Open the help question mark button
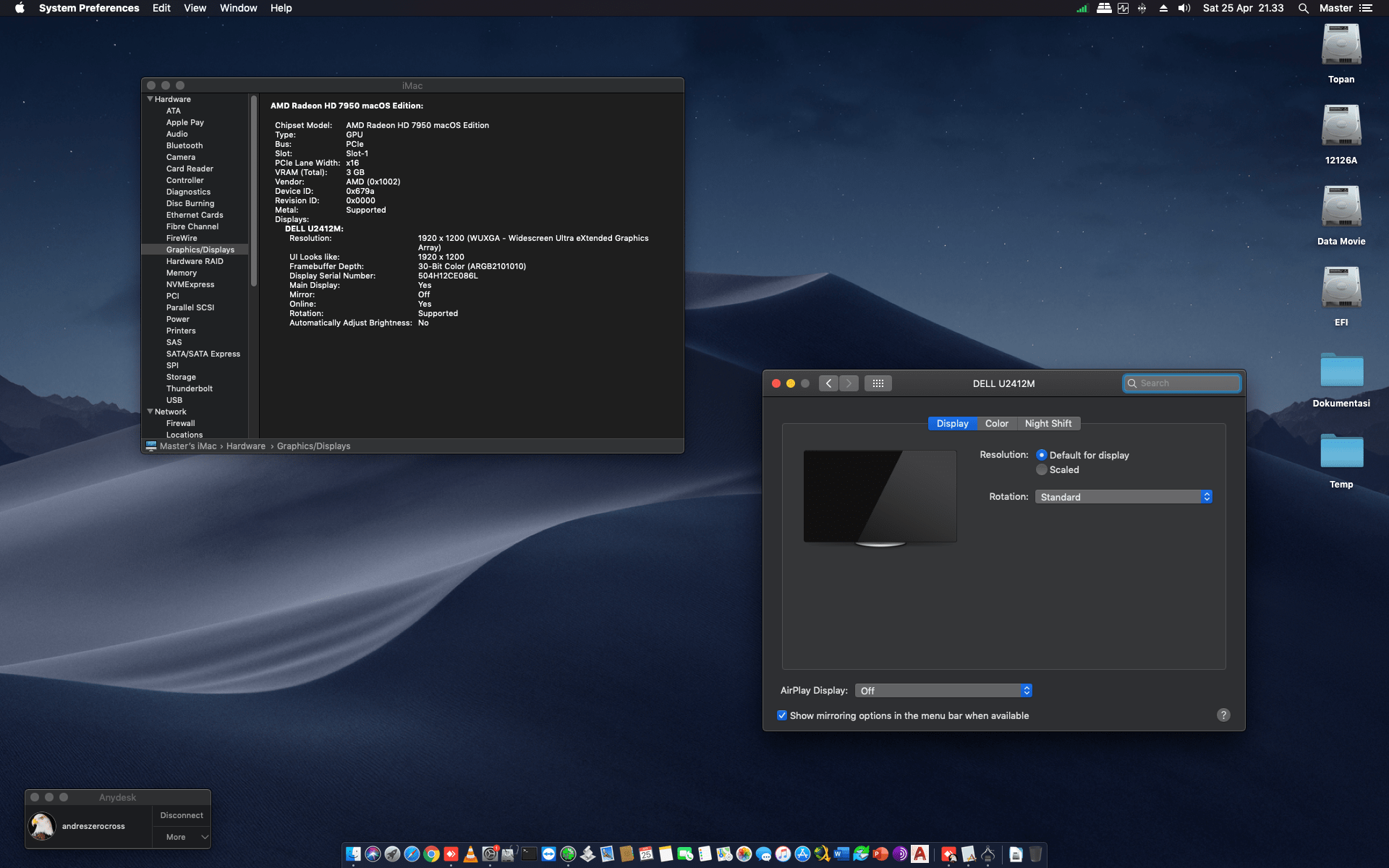The width and height of the screenshot is (1389, 868). [x=1223, y=715]
